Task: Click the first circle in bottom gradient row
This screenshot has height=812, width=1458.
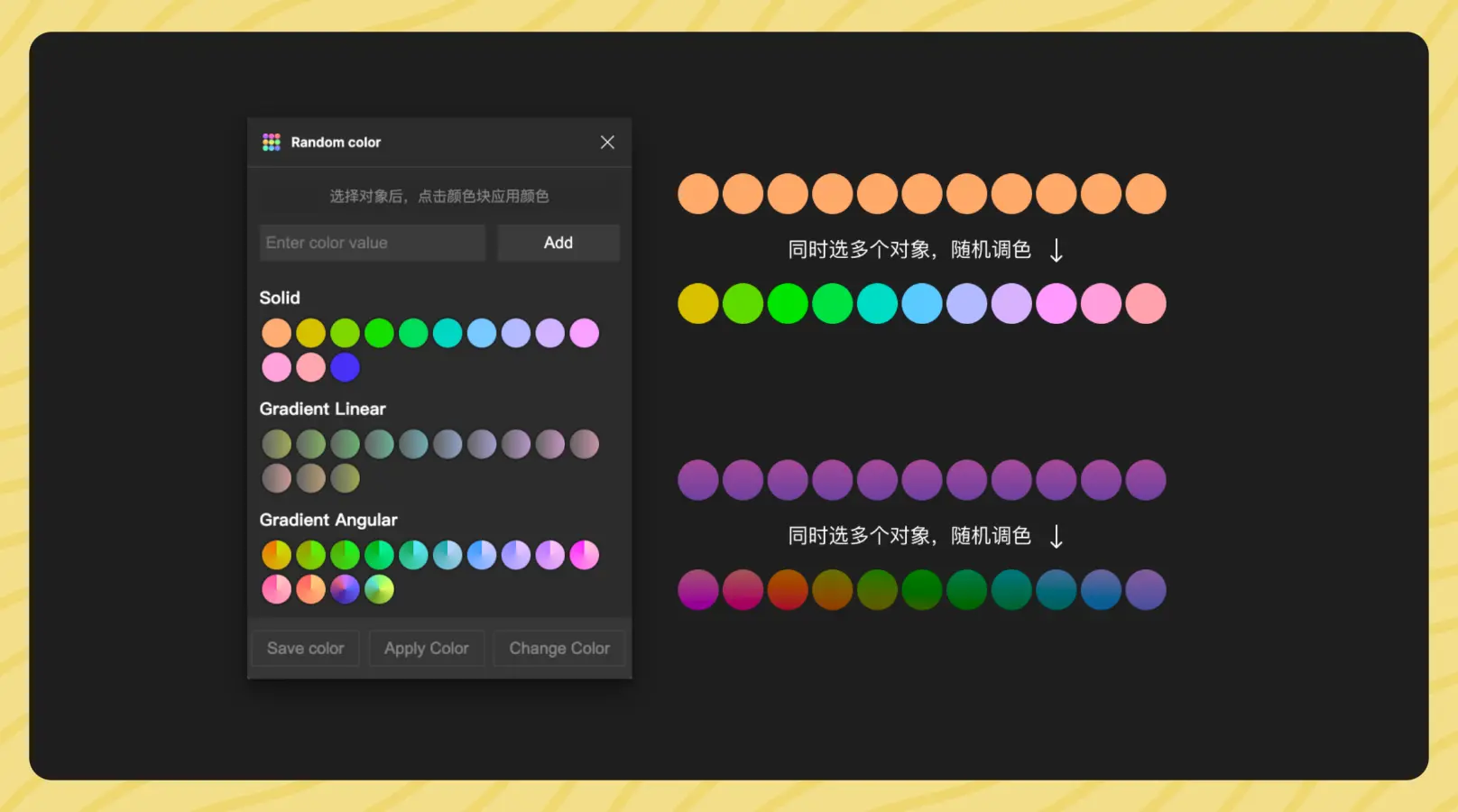Action: tap(697, 590)
